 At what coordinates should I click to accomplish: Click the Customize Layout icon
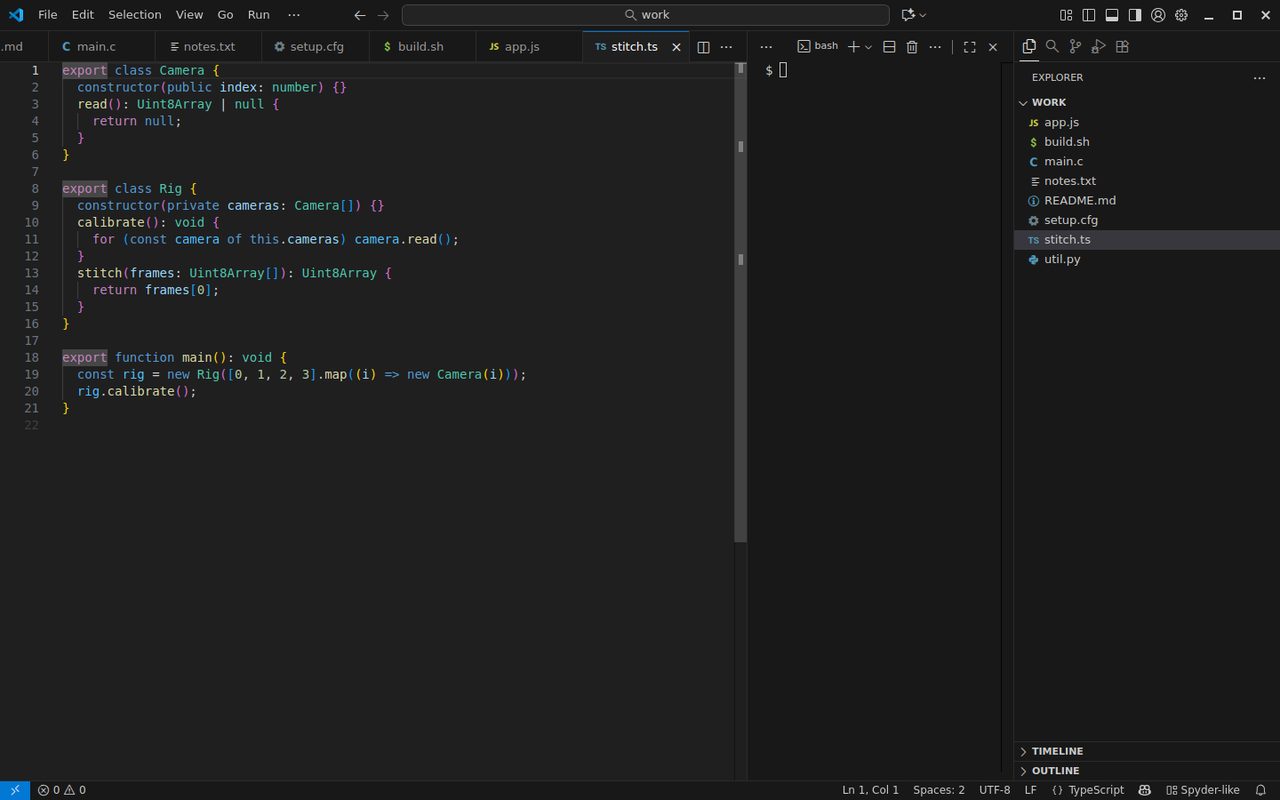coord(1066,15)
